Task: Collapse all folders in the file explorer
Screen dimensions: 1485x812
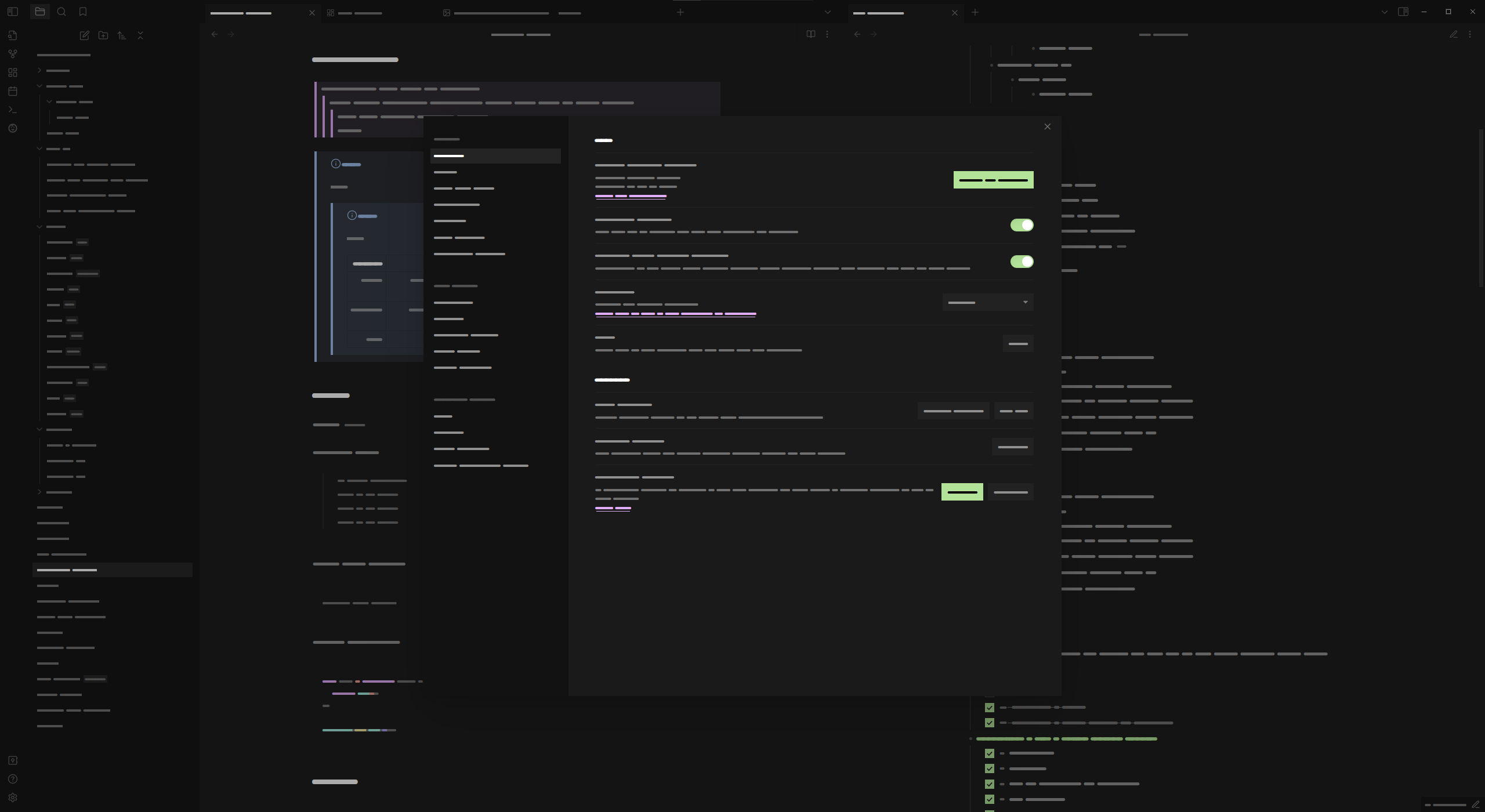Action: [x=140, y=35]
